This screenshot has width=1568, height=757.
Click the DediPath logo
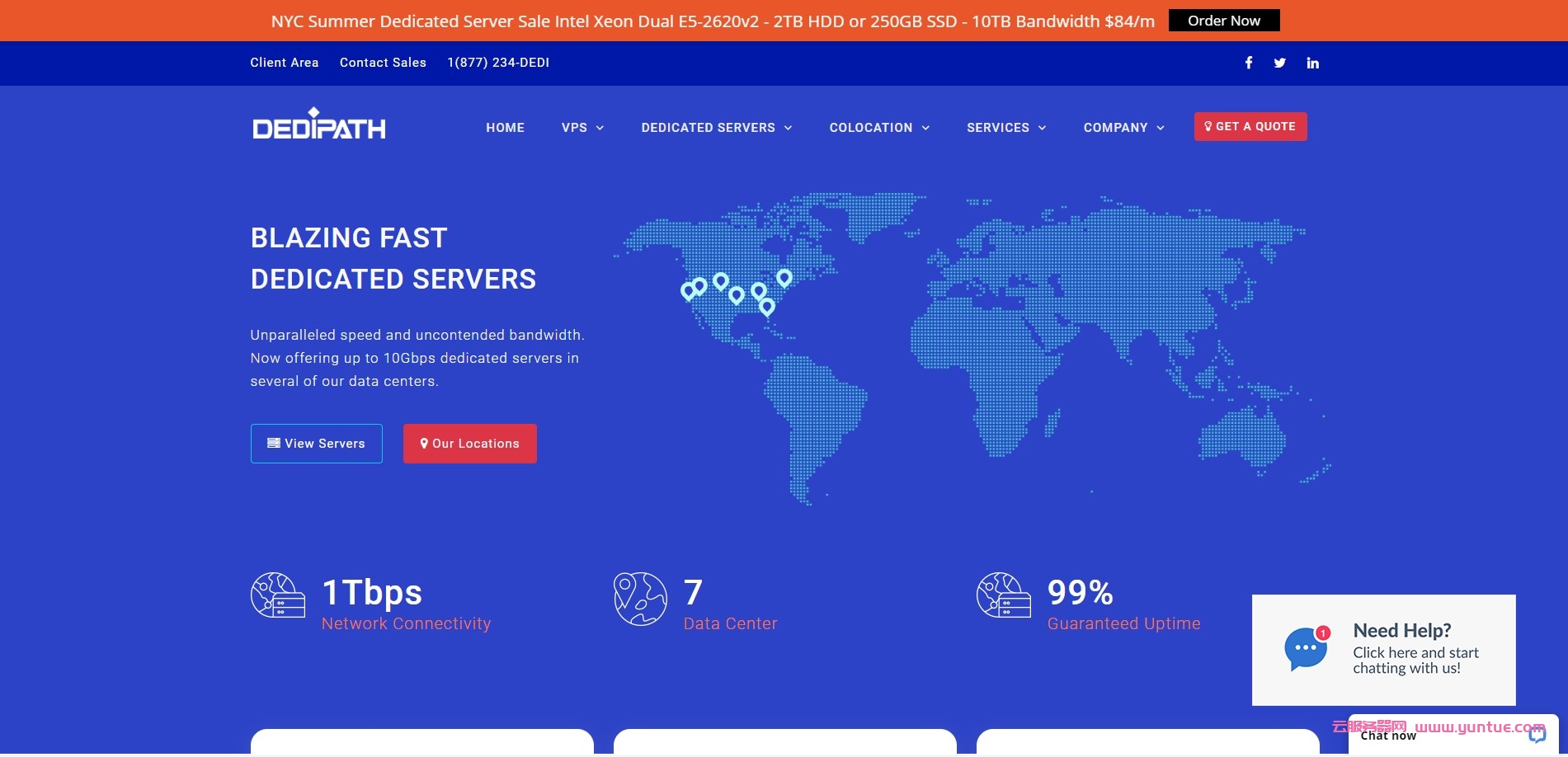click(x=319, y=125)
